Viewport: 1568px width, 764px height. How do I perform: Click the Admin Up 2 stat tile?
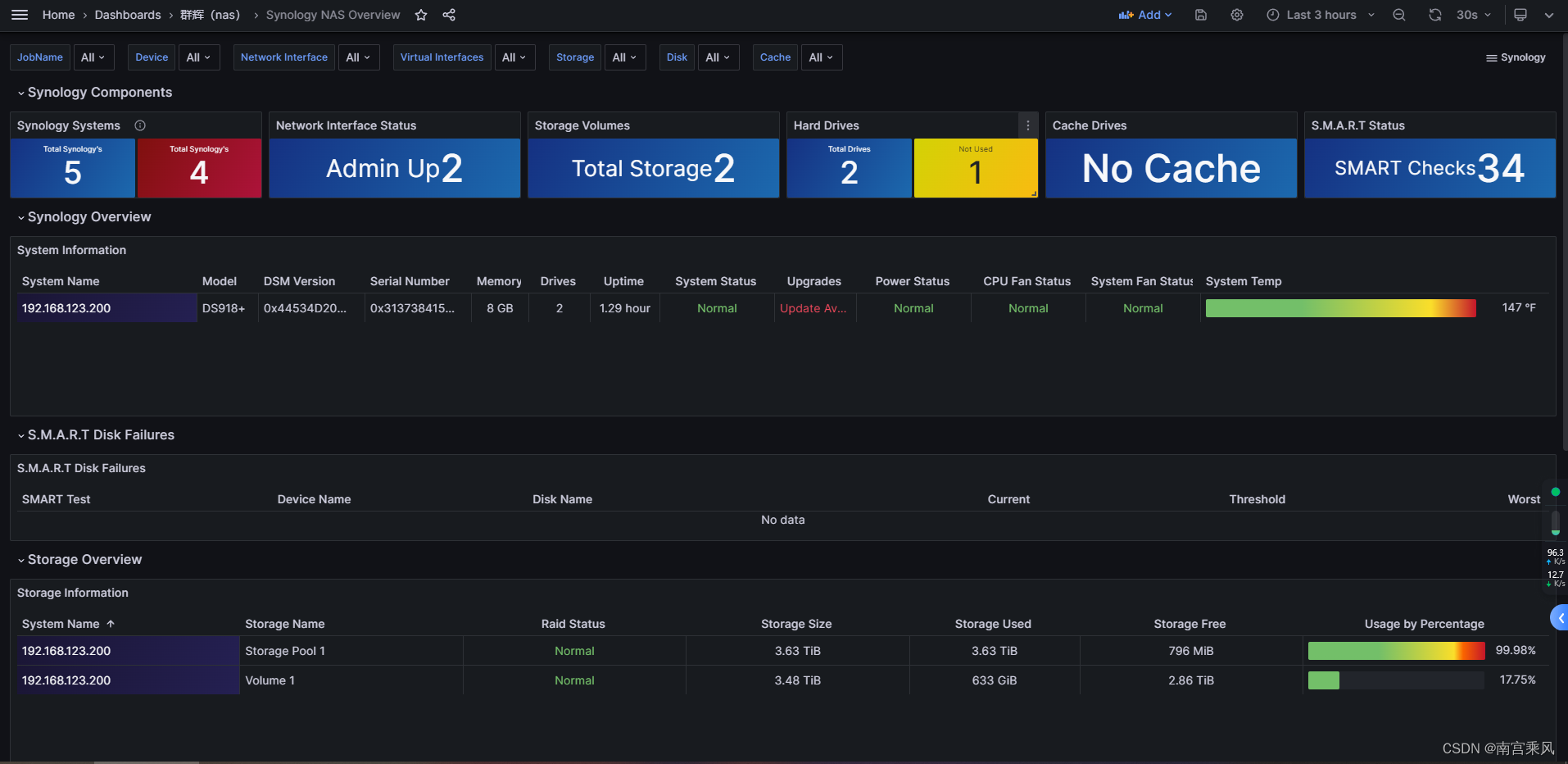click(395, 168)
